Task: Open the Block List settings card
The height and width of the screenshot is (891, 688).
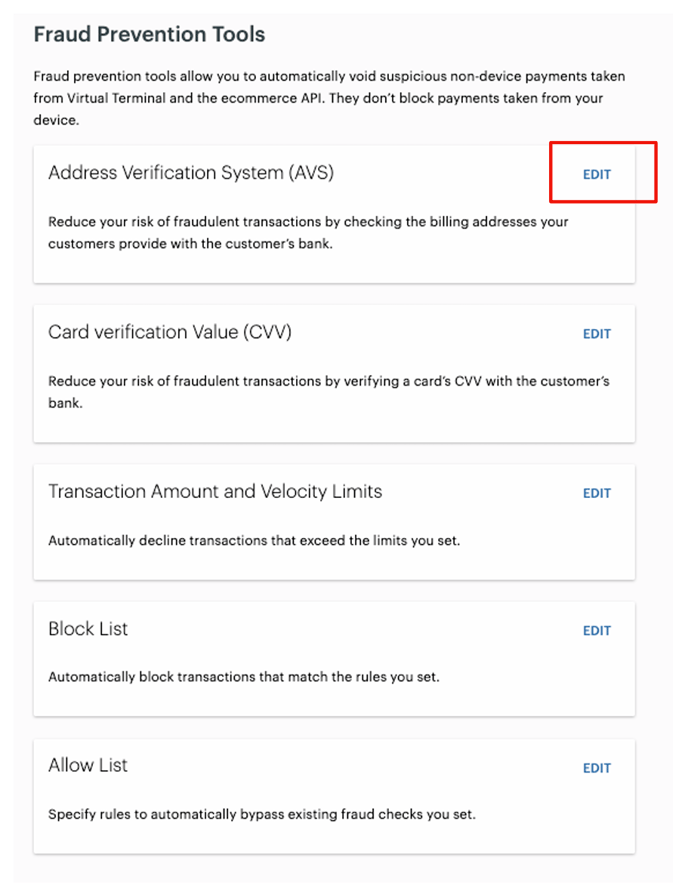Action: tap(335, 657)
